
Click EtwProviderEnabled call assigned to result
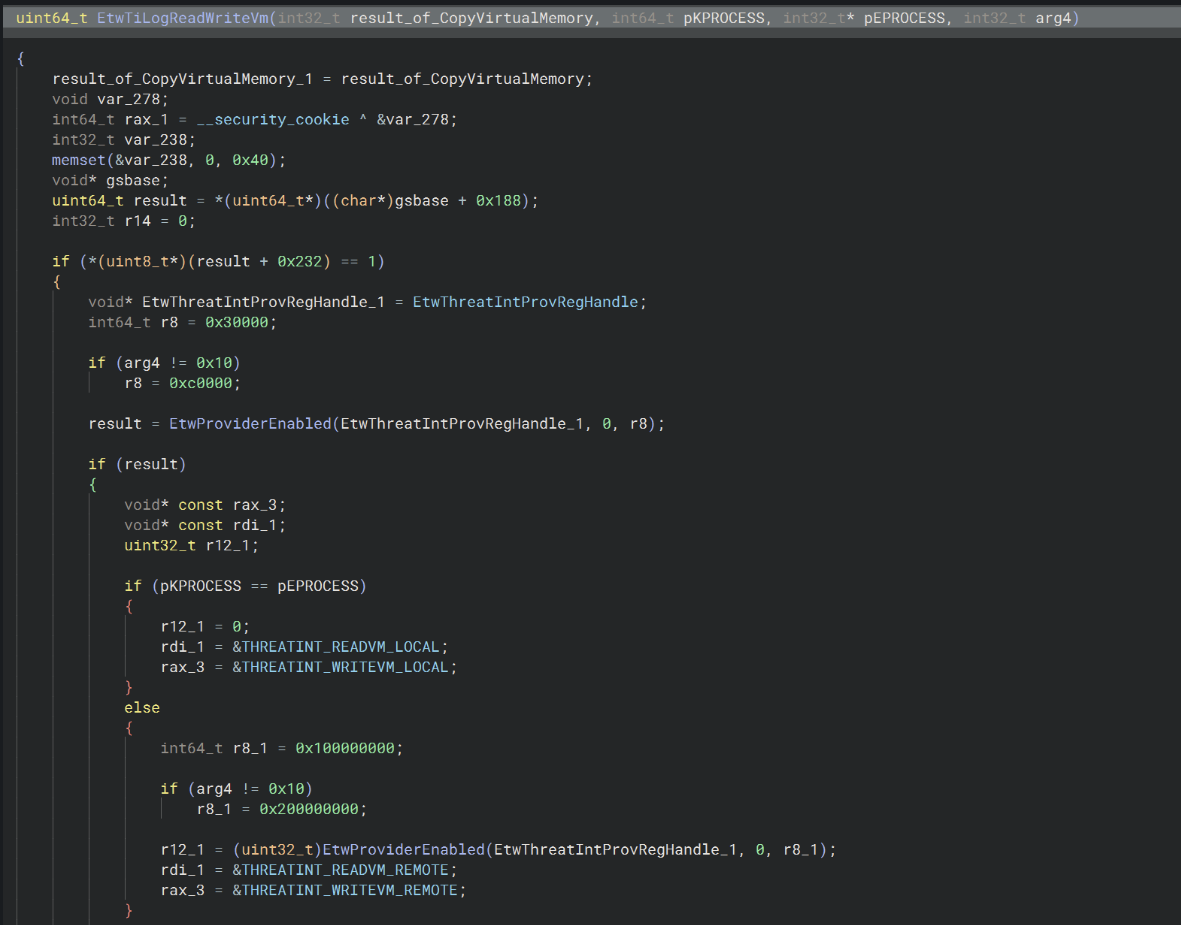pyautogui.click(x=250, y=423)
